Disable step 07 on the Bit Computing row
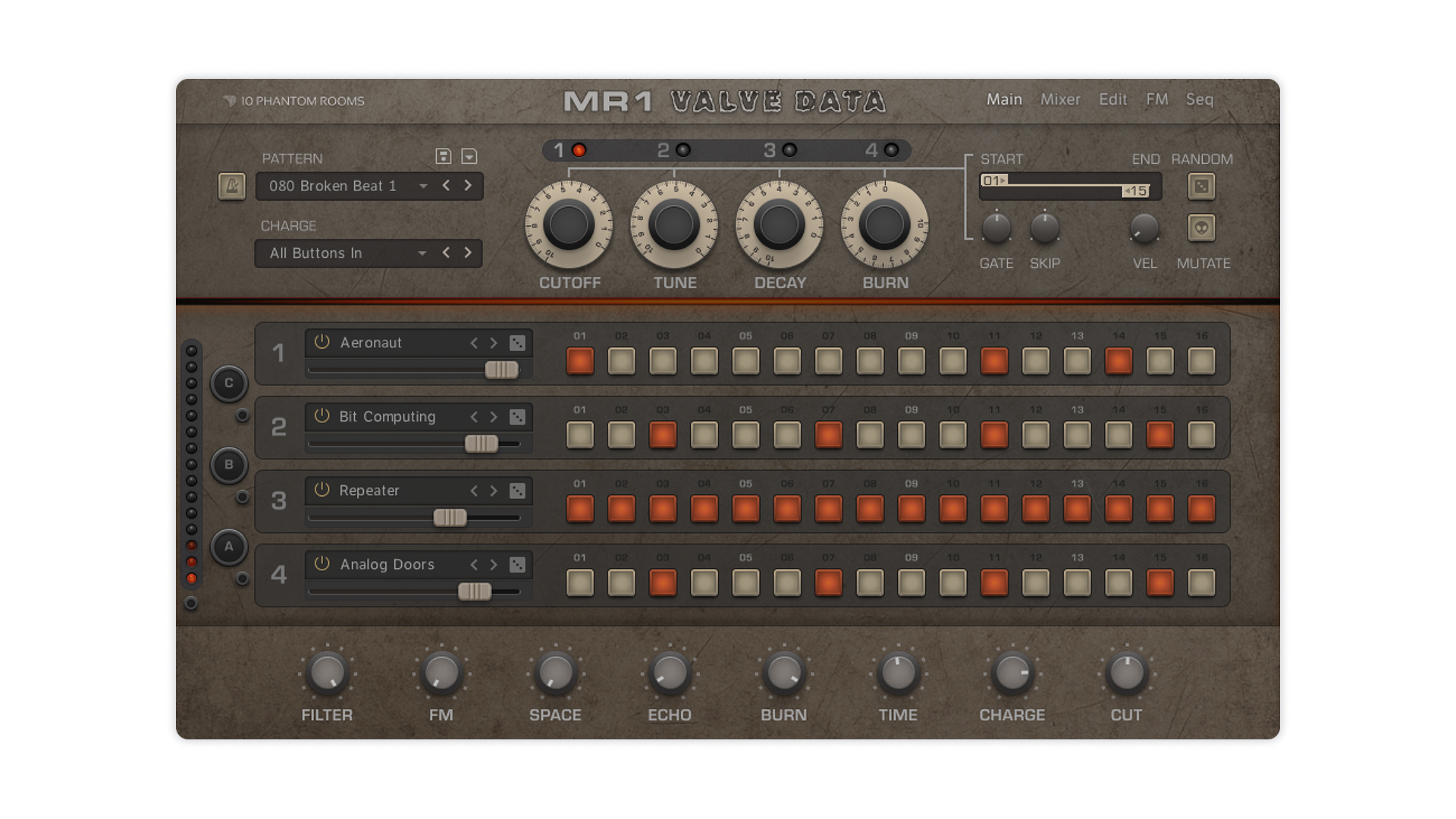The width and height of the screenshot is (1456, 819). [828, 435]
